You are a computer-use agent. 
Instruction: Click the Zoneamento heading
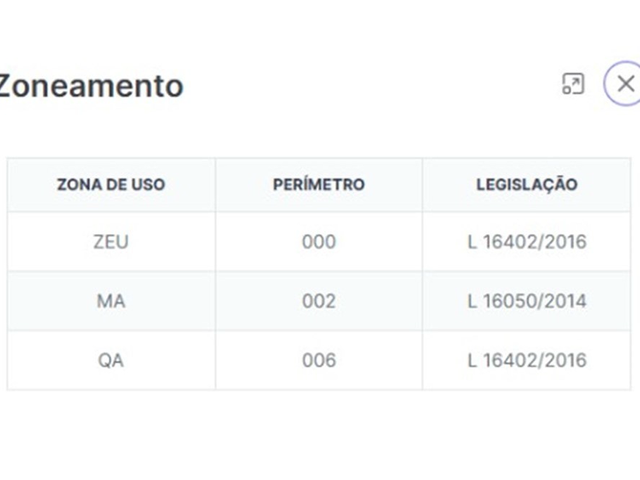point(90,86)
